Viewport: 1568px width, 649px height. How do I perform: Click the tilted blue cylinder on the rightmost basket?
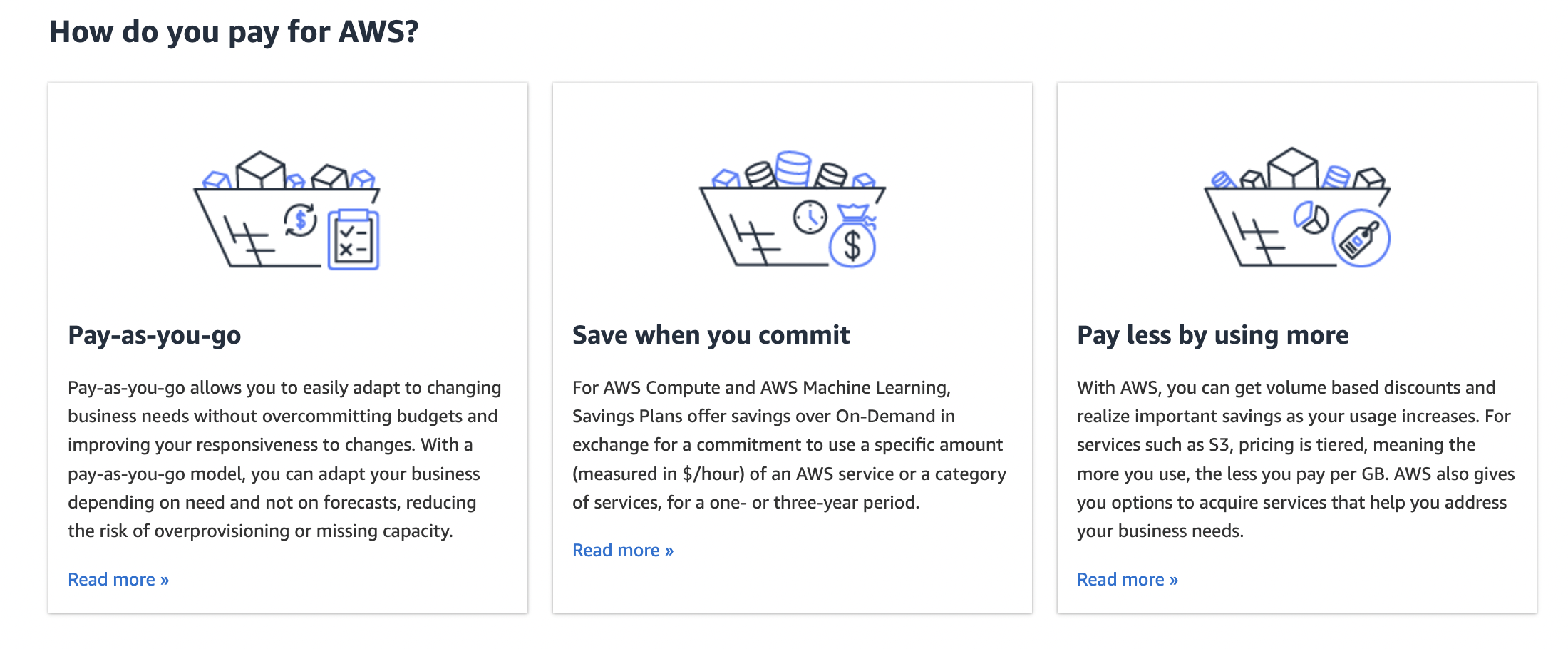point(1336,177)
